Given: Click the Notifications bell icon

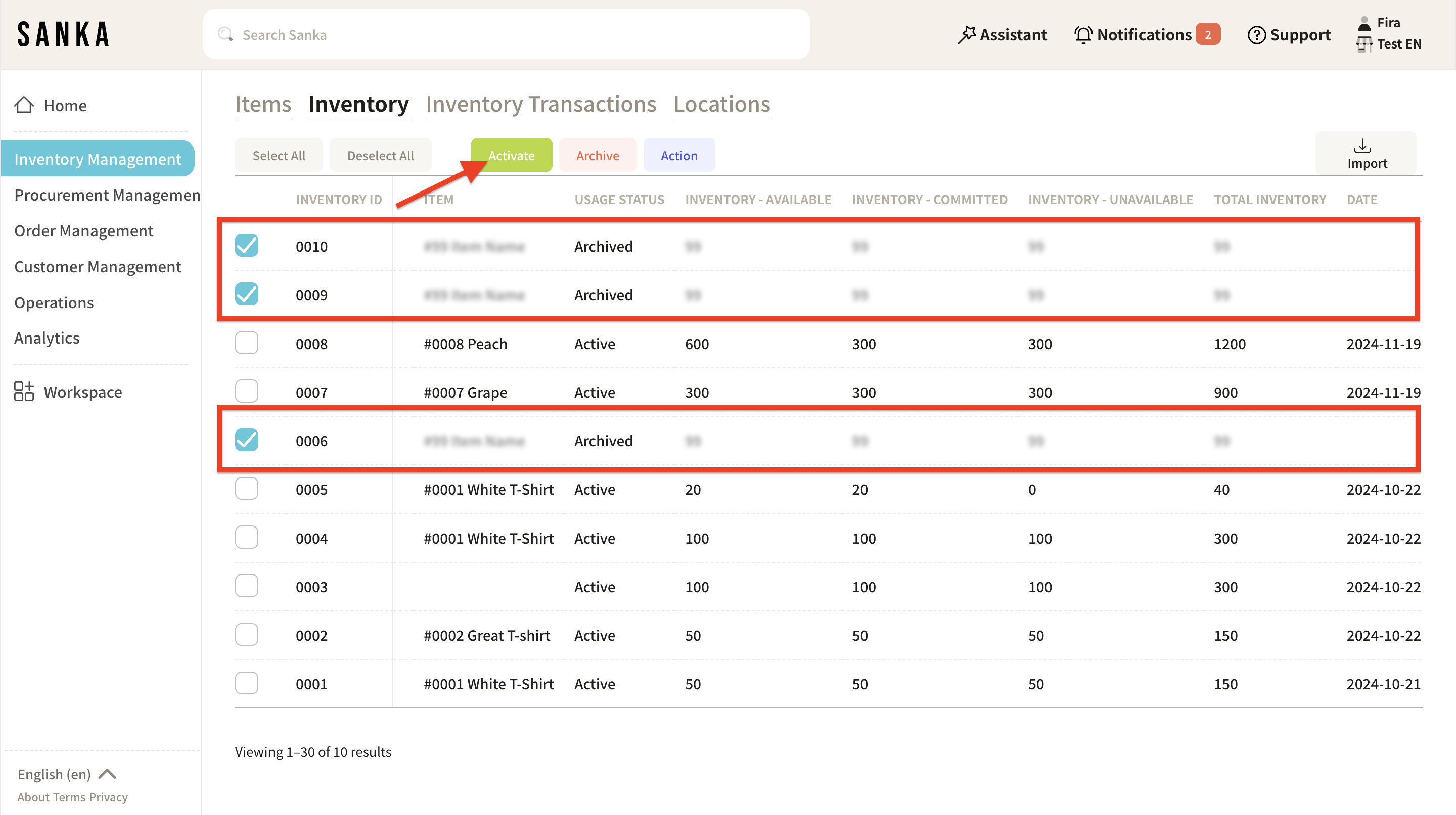Looking at the screenshot, I should point(1083,35).
